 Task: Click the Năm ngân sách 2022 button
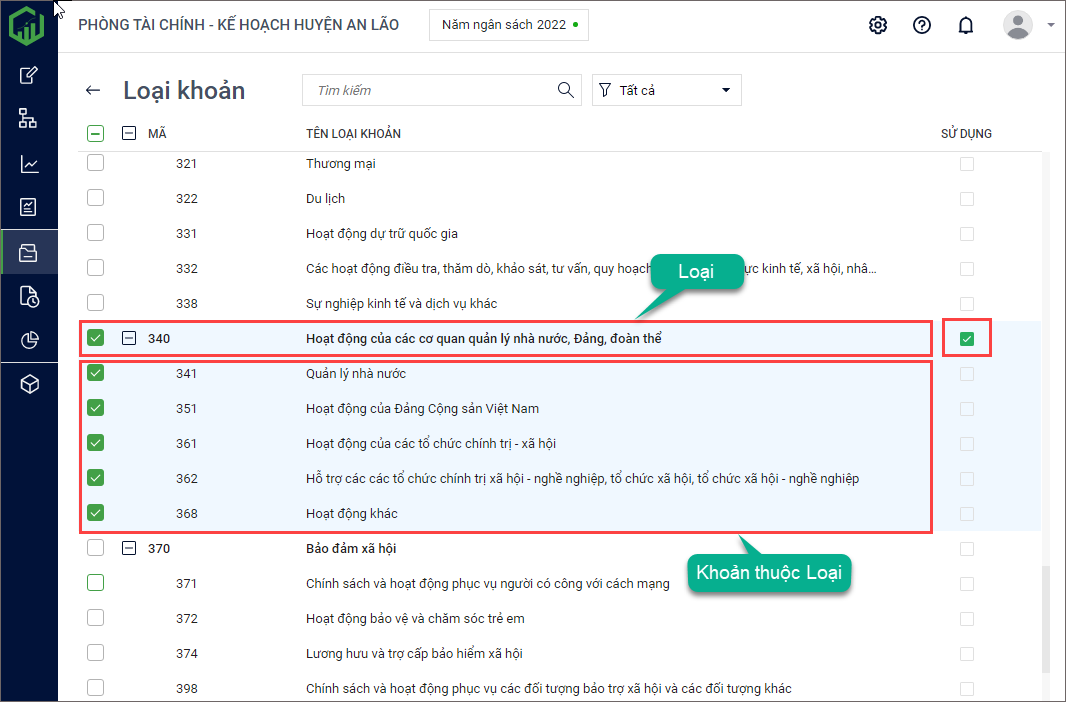point(508,25)
